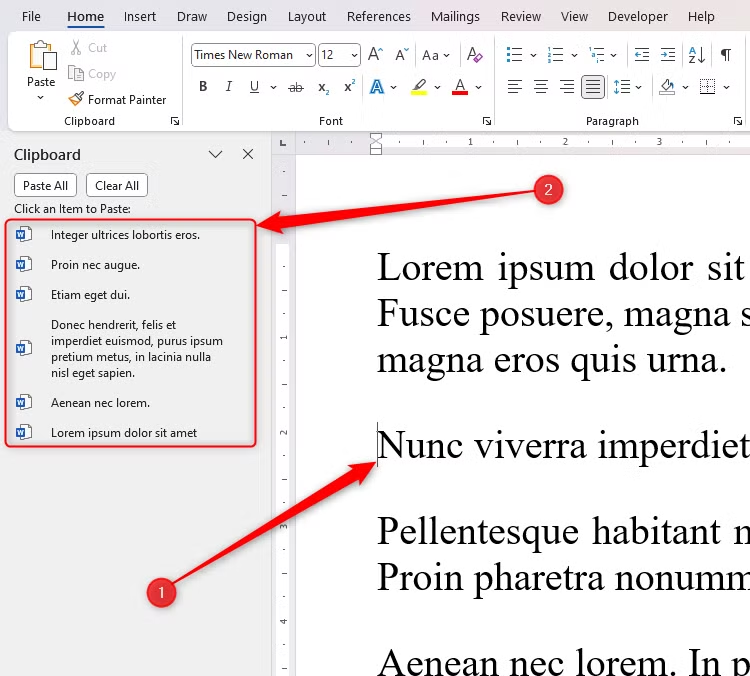Apply strikethrough formatting
This screenshot has width=750, height=676.
point(296,87)
